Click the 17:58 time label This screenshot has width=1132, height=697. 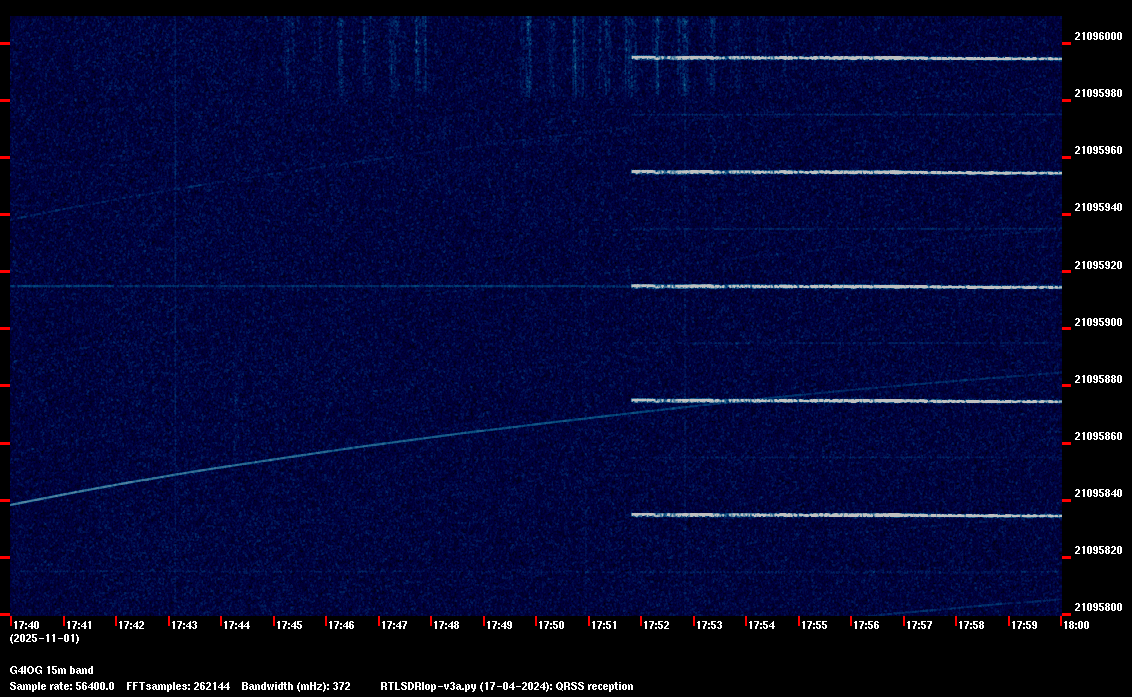click(972, 625)
